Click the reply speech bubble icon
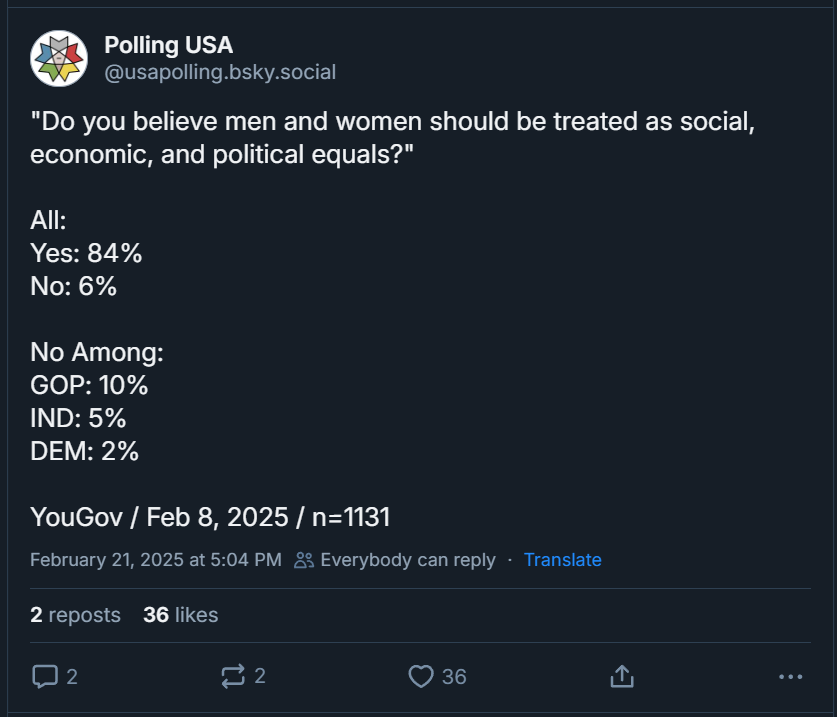The image size is (837, 717). (45, 676)
